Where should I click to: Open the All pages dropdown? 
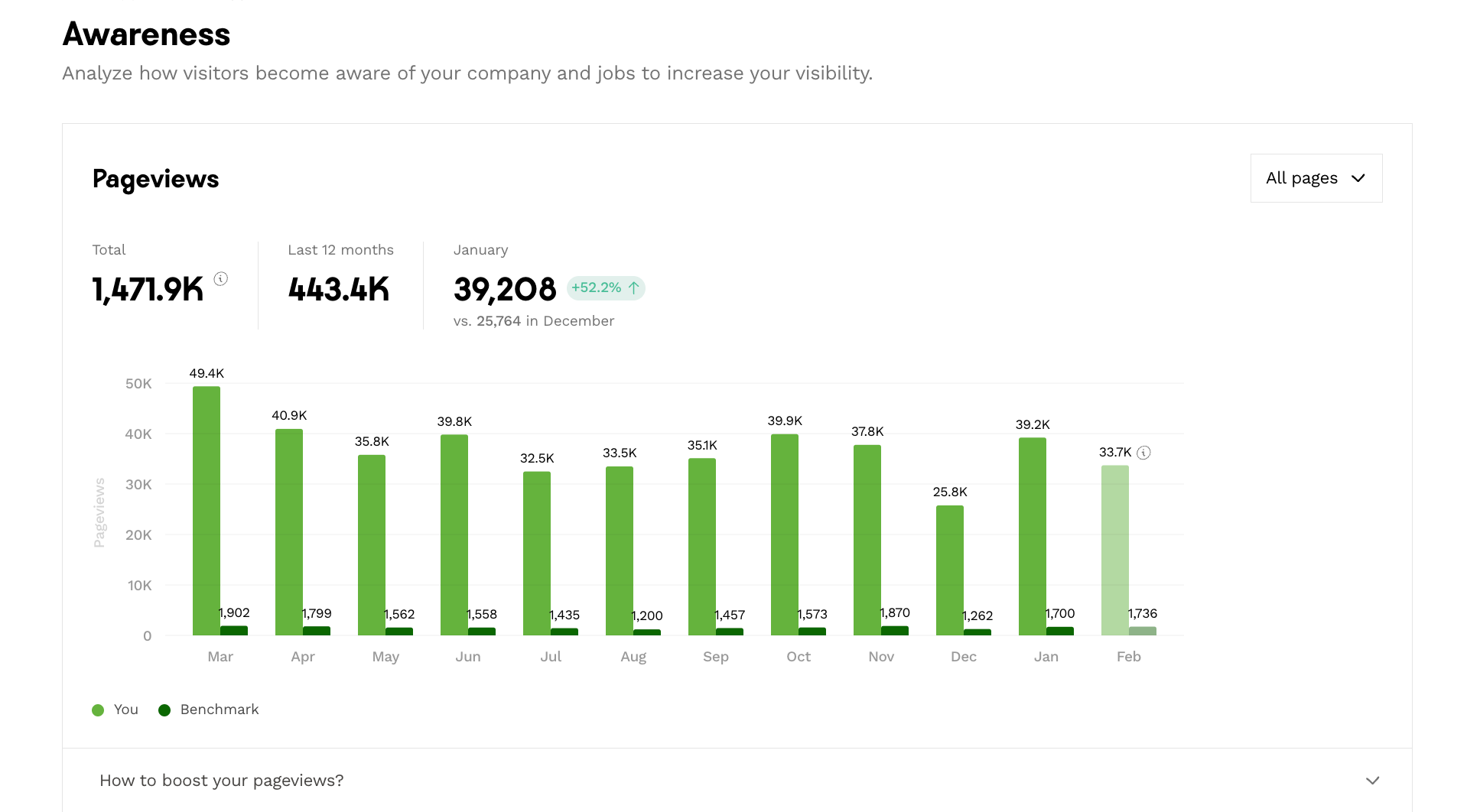click(x=1316, y=178)
